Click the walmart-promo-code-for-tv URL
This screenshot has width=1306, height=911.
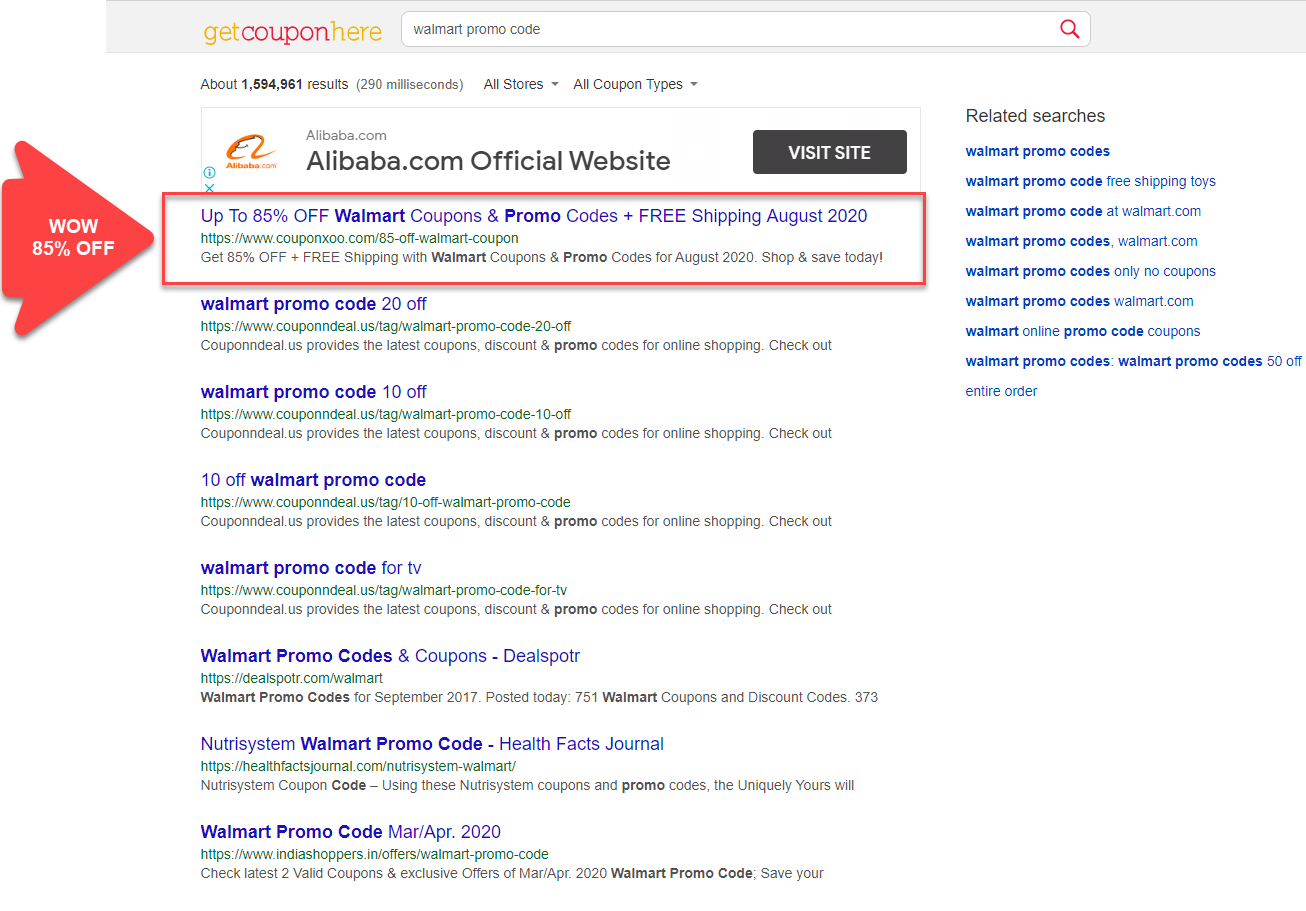pos(384,590)
